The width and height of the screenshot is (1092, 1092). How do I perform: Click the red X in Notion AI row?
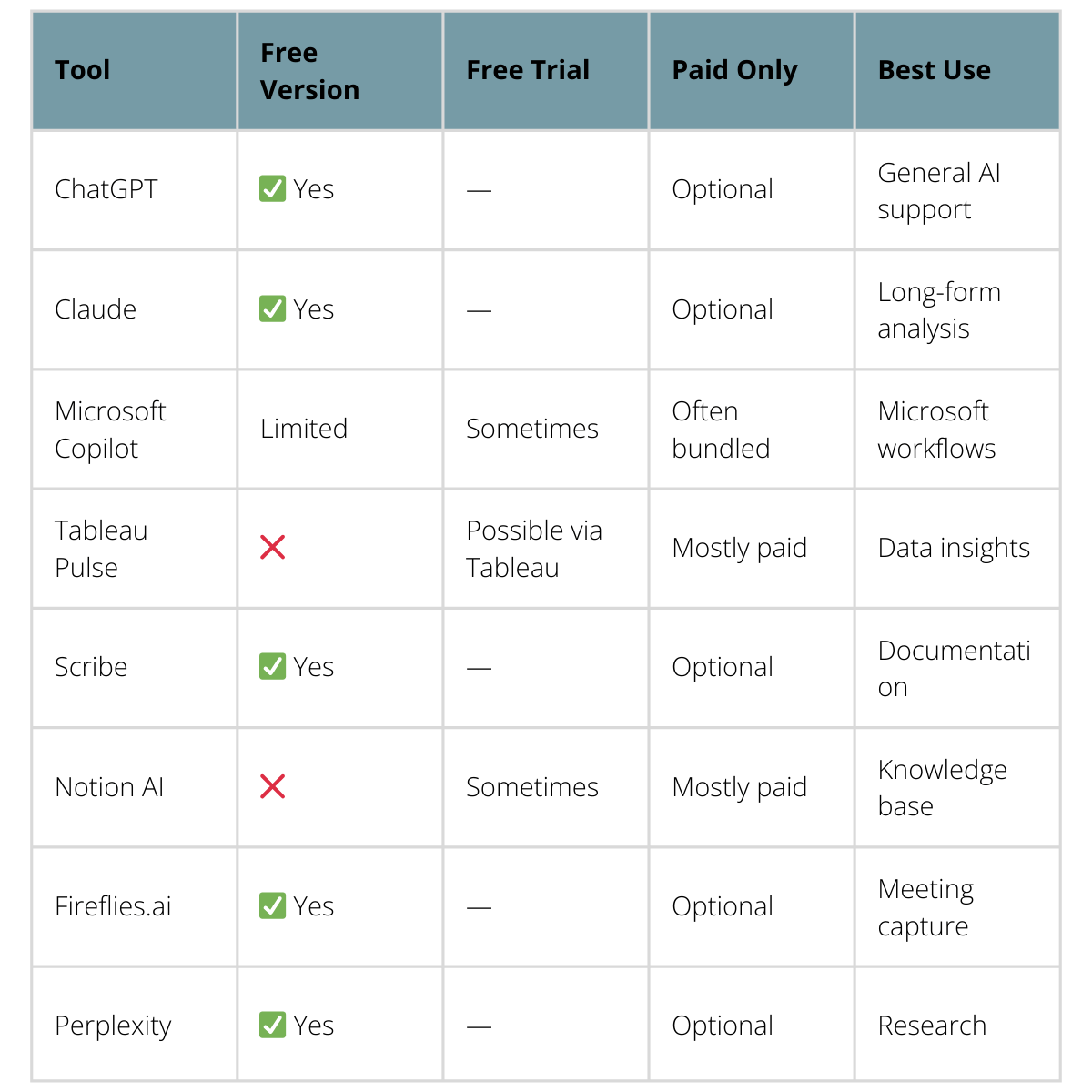point(273,787)
